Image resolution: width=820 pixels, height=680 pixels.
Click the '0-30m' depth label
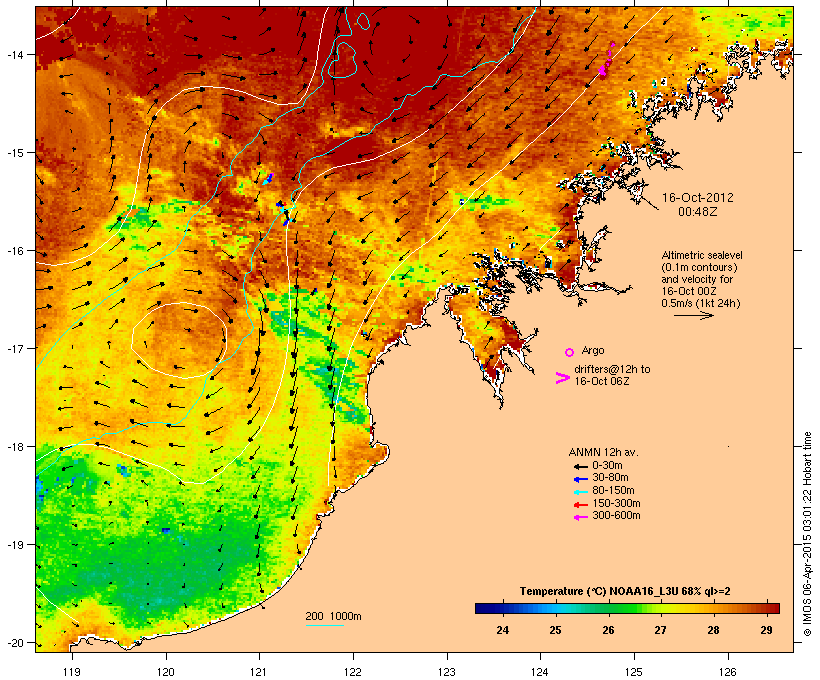click(x=607, y=466)
